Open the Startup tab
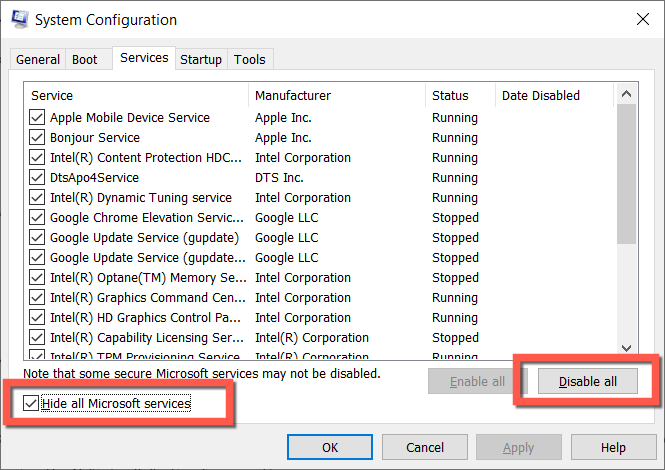The image size is (665, 470). click(200, 60)
